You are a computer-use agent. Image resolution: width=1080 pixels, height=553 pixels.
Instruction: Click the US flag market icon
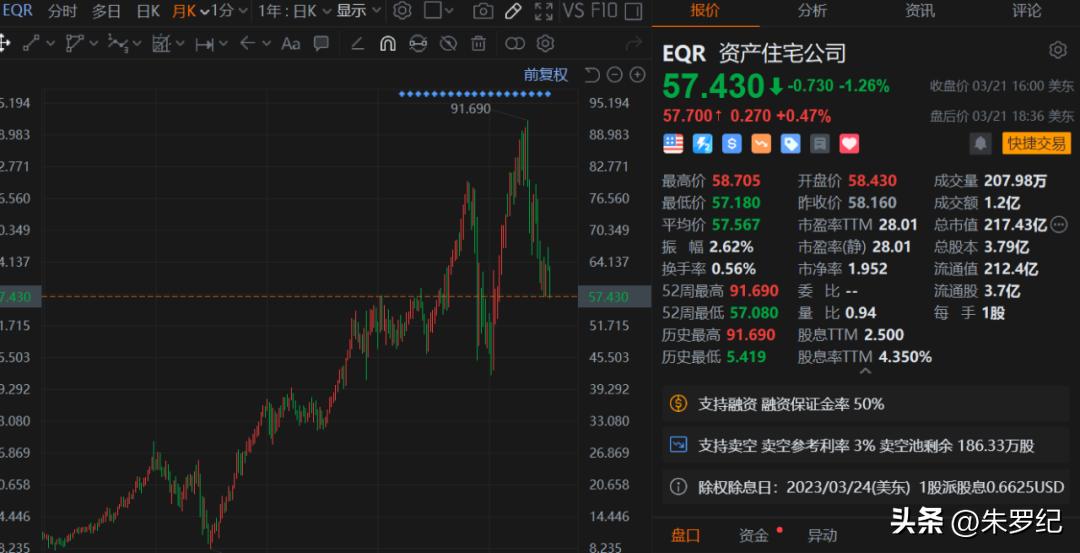pyautogui.click(x=673, y=143)
